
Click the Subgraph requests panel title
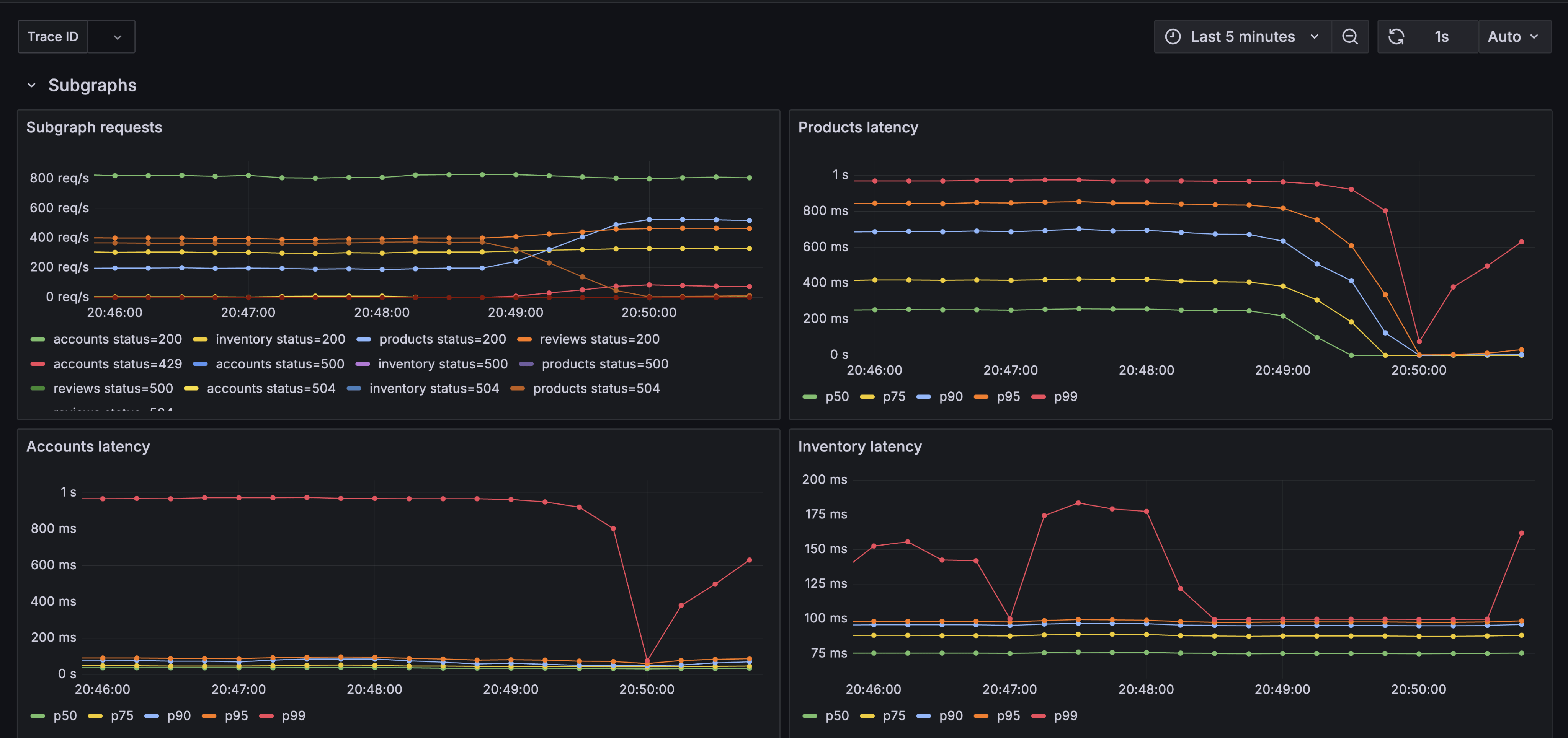pyautogui.click(x=94, y=127)
